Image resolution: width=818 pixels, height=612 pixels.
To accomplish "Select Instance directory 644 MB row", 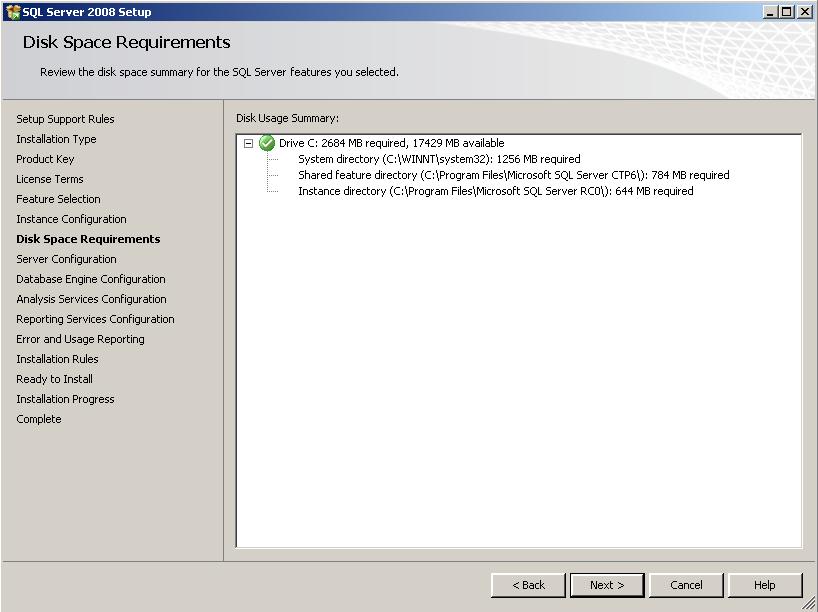I will click(496, 191).
